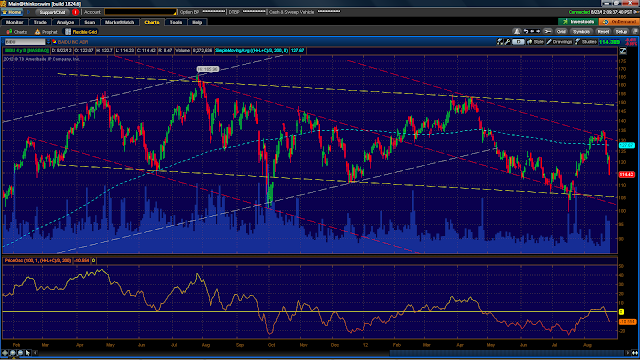Image resolution: width=640 pixels, height=360 pixels.
Task: Open the Account selector dropdown
Action: point(141,12)
